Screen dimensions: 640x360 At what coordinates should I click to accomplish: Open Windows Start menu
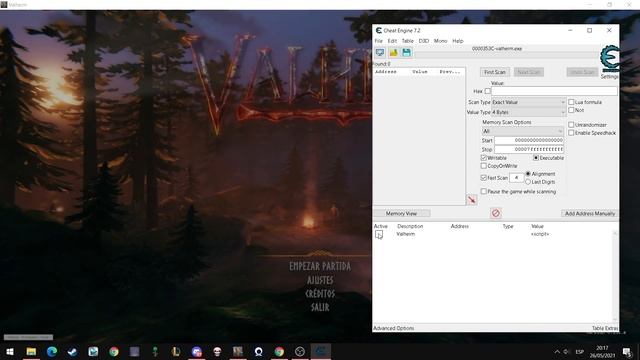coord(10,351)
